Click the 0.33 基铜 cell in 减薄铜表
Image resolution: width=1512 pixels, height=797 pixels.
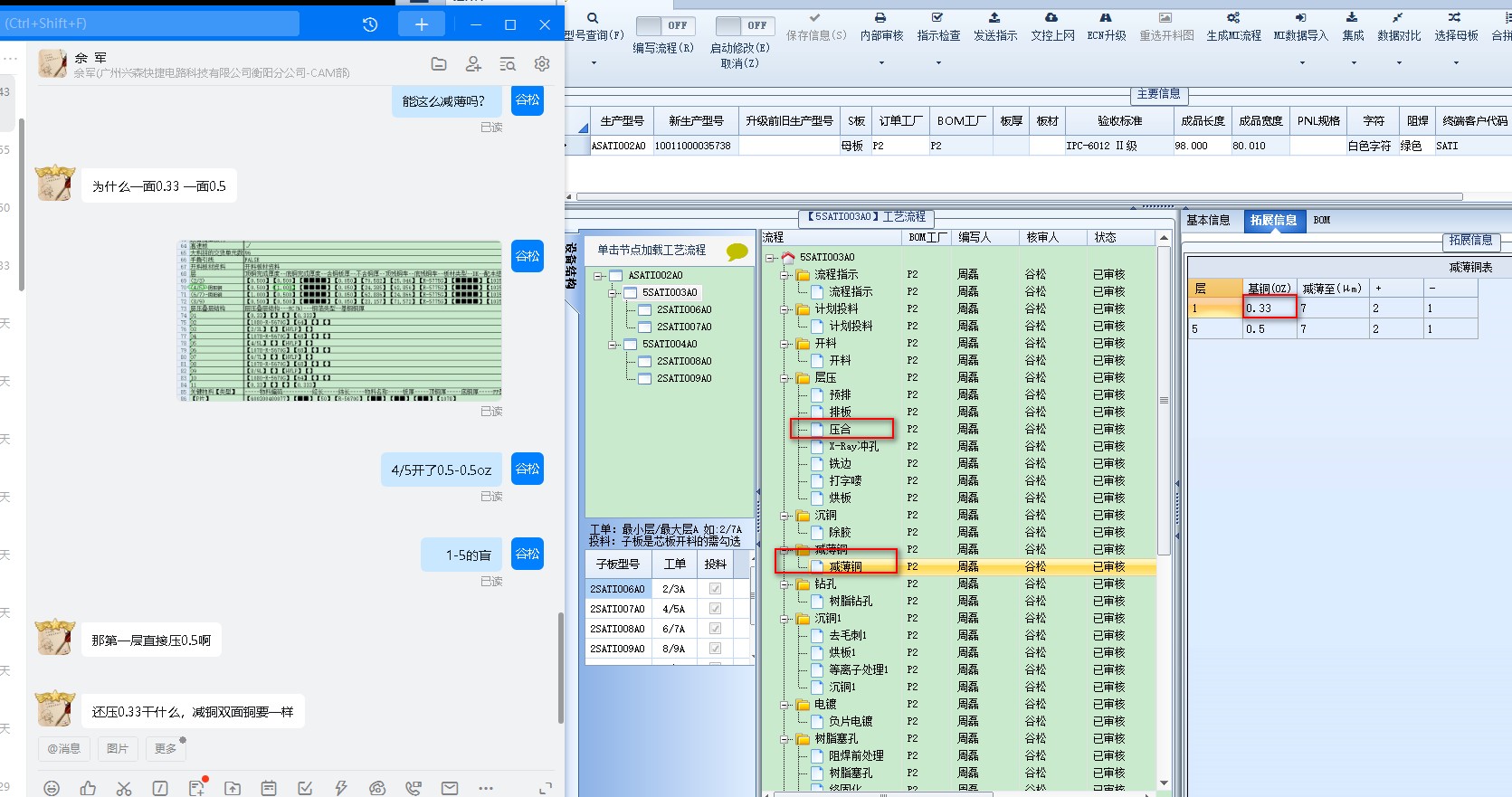click(1270, 308)
